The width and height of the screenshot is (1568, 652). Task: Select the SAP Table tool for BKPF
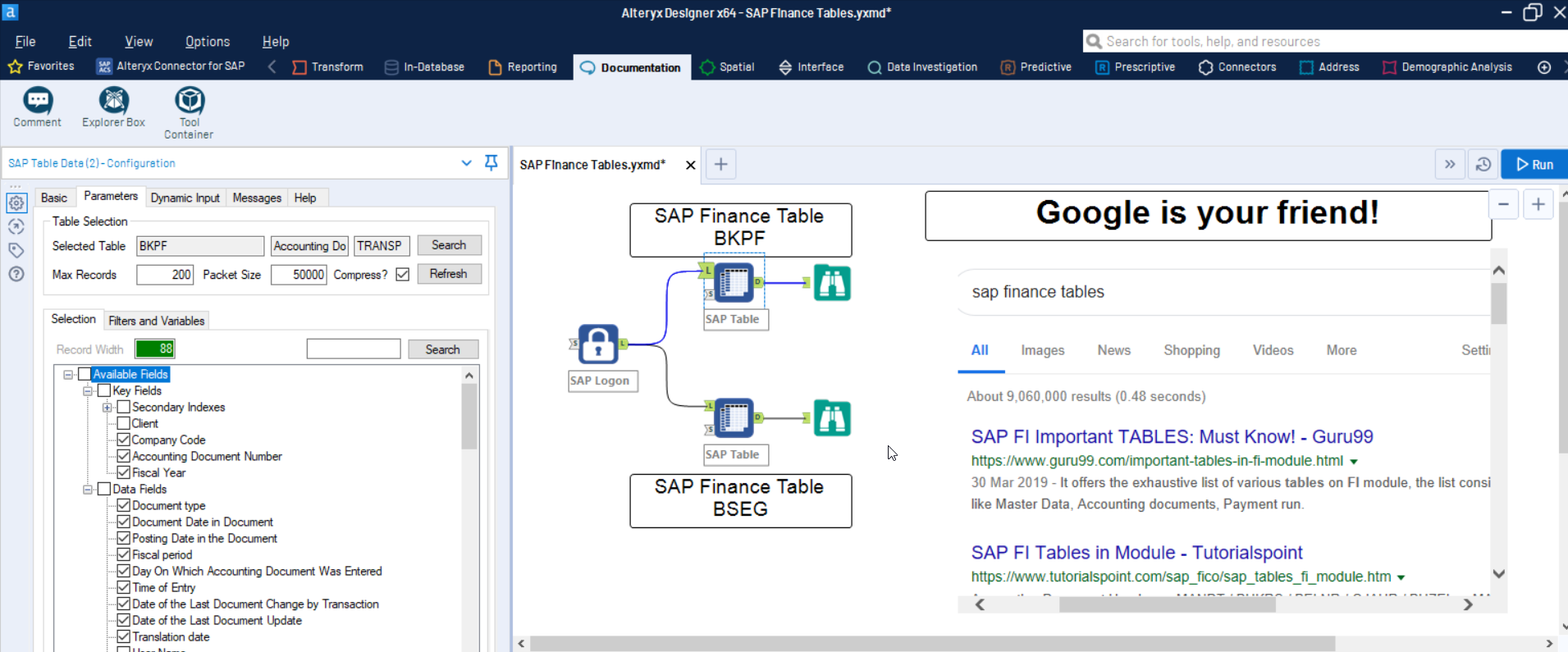(734, 283)
